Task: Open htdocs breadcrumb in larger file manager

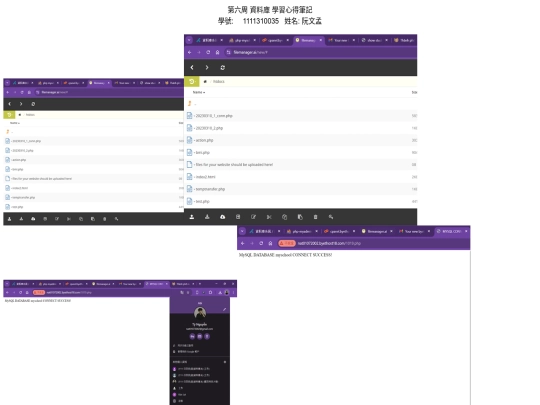Action: click(219, 82)
